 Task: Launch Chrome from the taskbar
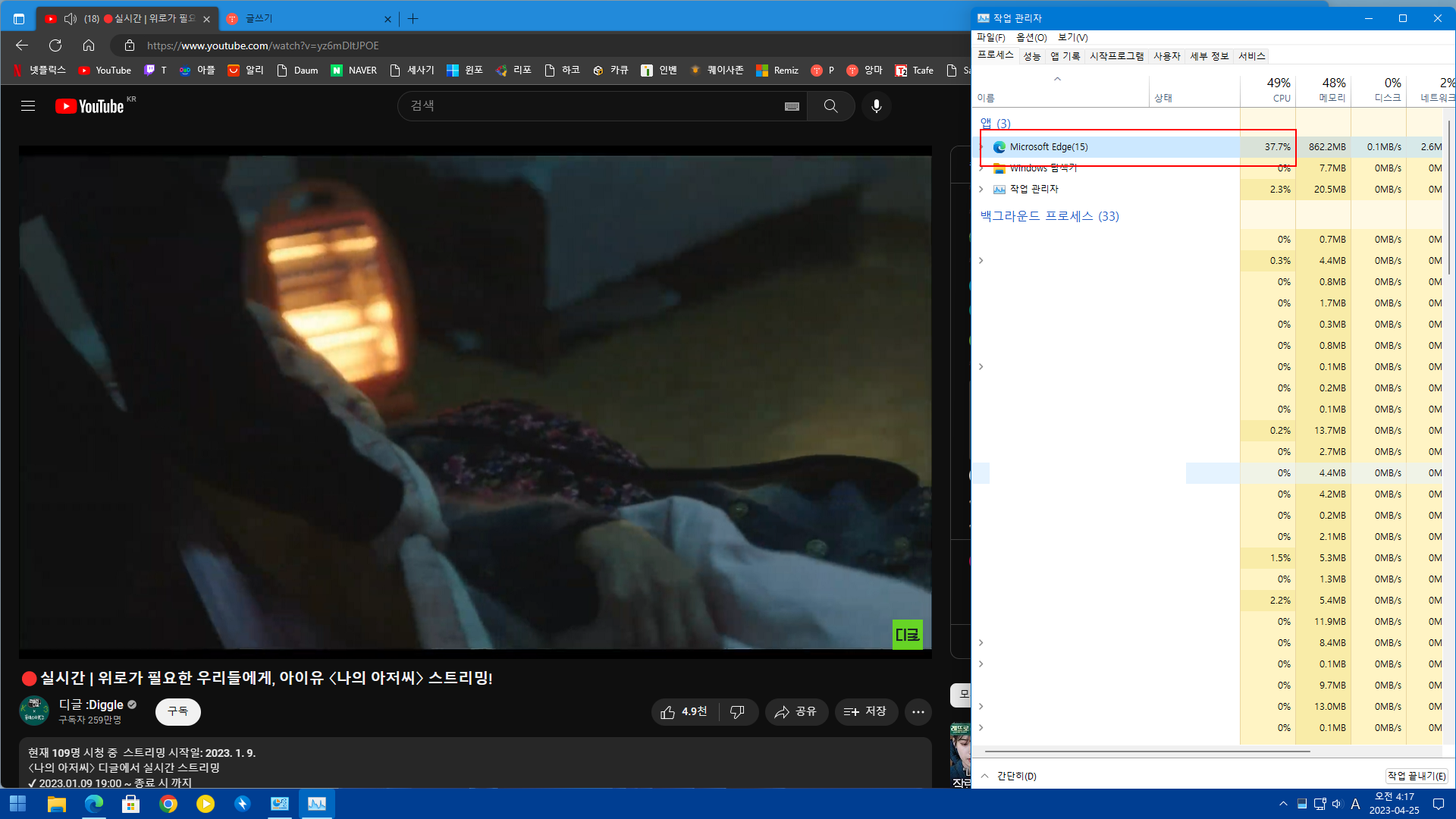[x=168, y=804]
